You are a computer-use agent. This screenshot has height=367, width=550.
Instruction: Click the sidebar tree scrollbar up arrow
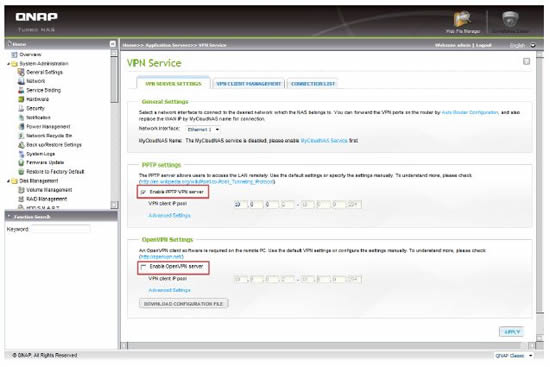(x=114, y=53)
